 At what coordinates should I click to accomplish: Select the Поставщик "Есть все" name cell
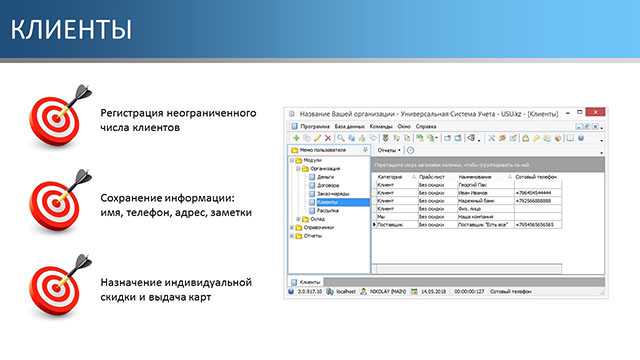(485, 225)
